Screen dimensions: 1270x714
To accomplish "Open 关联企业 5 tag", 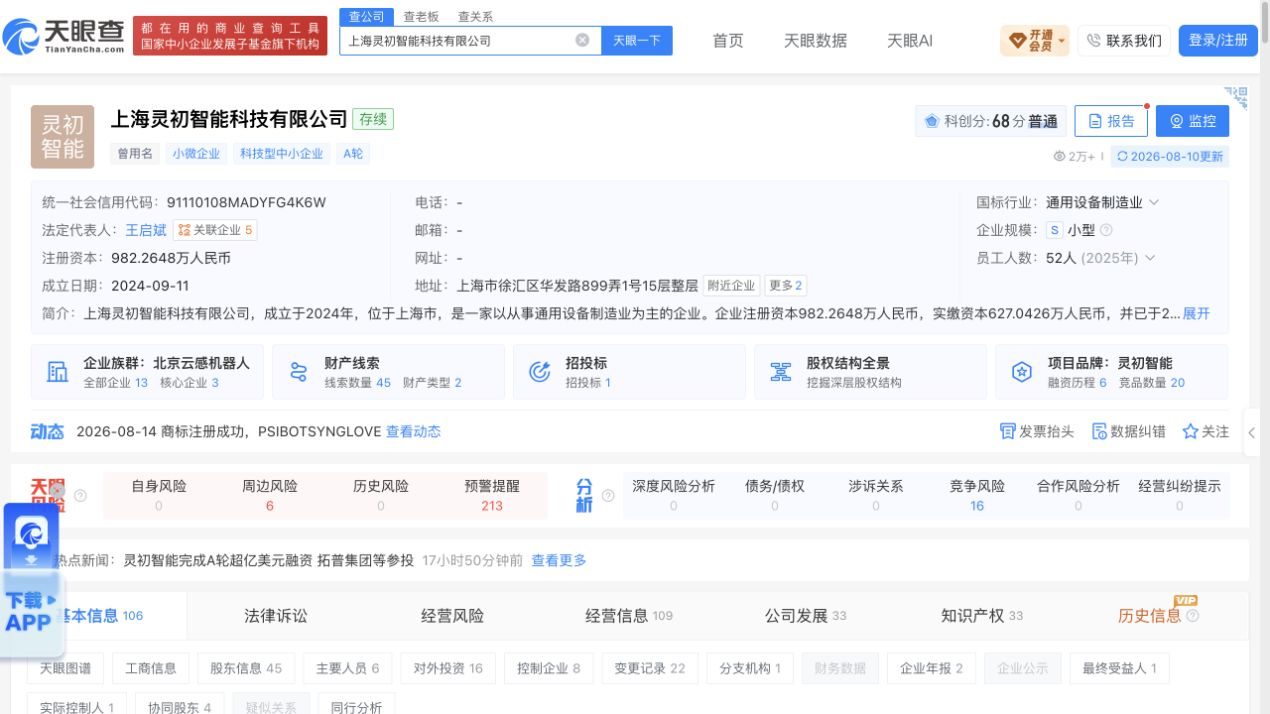I will point(215,230).
